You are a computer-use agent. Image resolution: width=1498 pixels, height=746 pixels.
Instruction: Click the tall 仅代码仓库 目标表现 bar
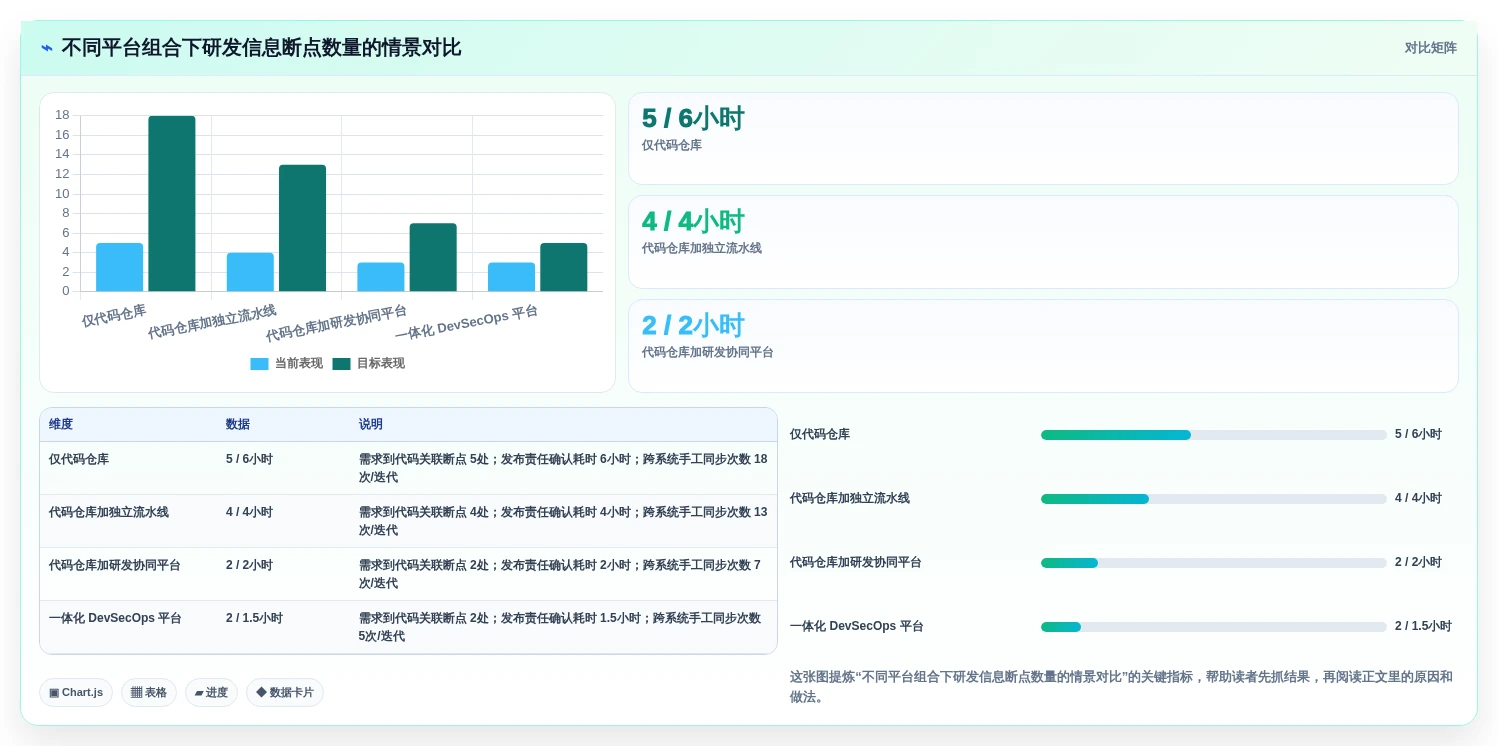[x=172, y=204]
